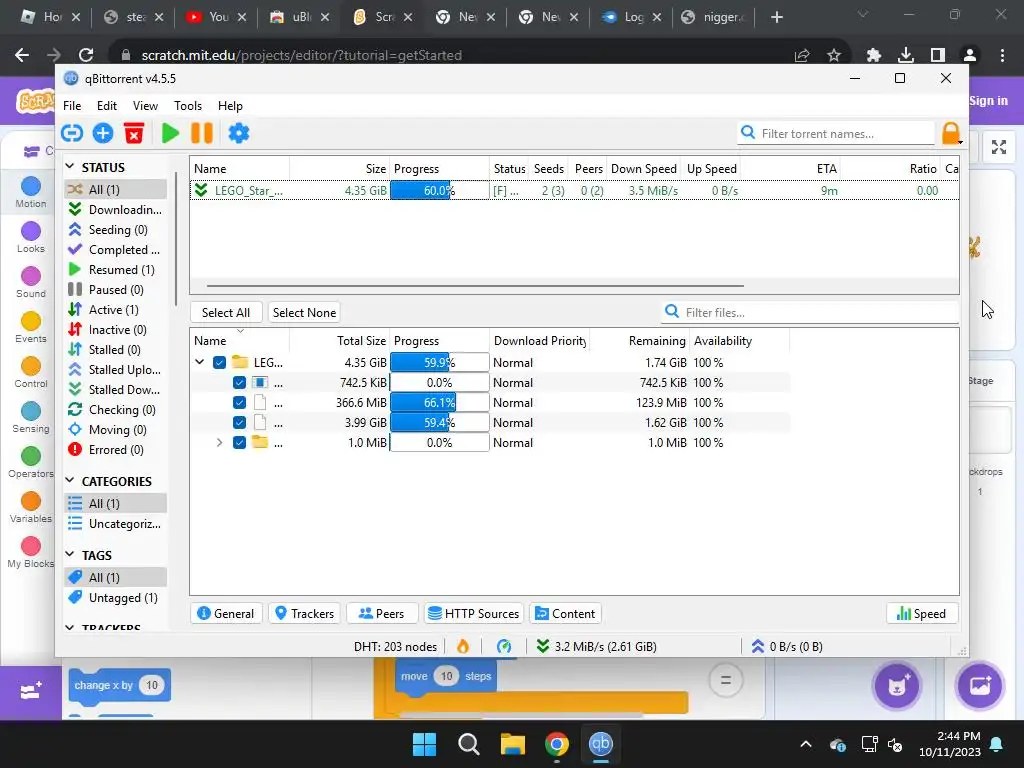Toggle checkbox for 1.0 MiB folder
Screen dimensions: 1024x768
coord(239,443)
